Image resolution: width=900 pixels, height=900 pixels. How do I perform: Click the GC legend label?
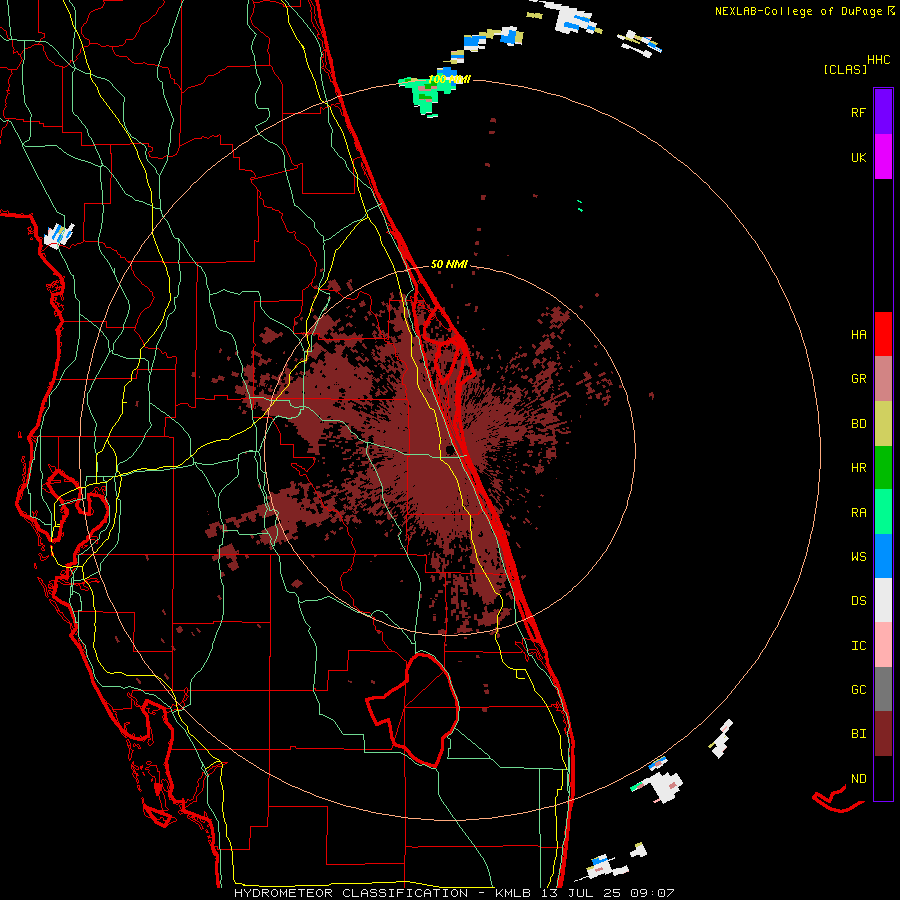click(x=858, y=690)
